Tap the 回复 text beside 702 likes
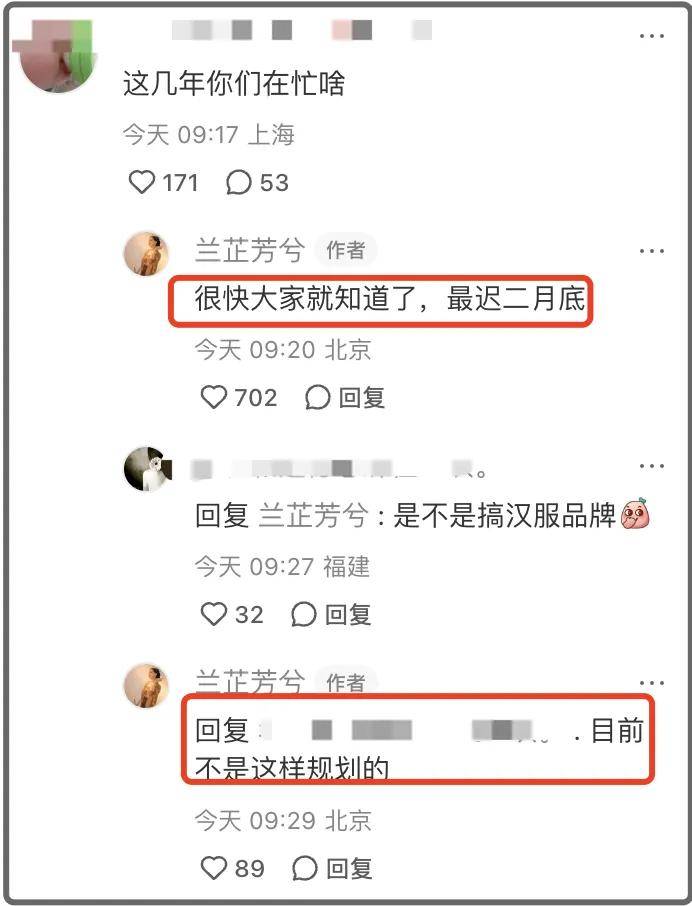This screenshot has height=906, width=692. (362, 398)
